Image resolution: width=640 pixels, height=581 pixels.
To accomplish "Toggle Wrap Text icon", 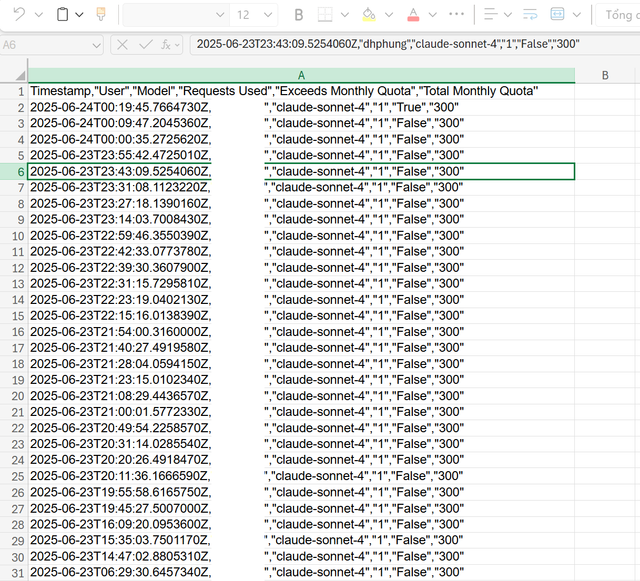I will click(530, 15).
